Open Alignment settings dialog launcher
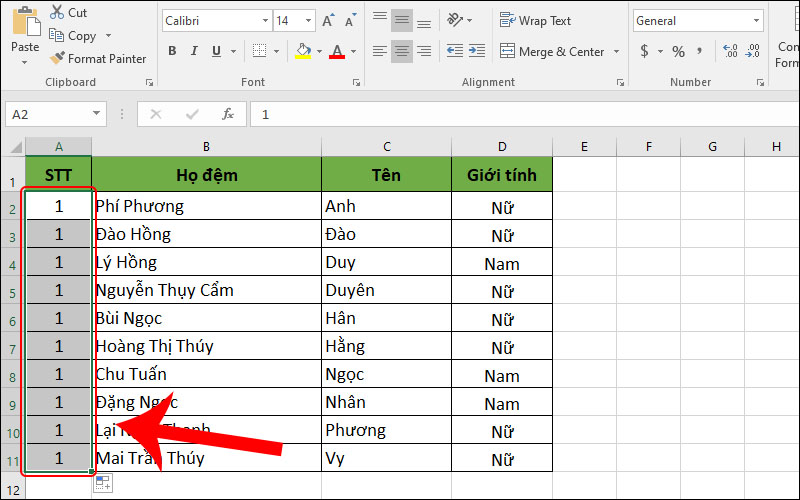 [620, 82]
